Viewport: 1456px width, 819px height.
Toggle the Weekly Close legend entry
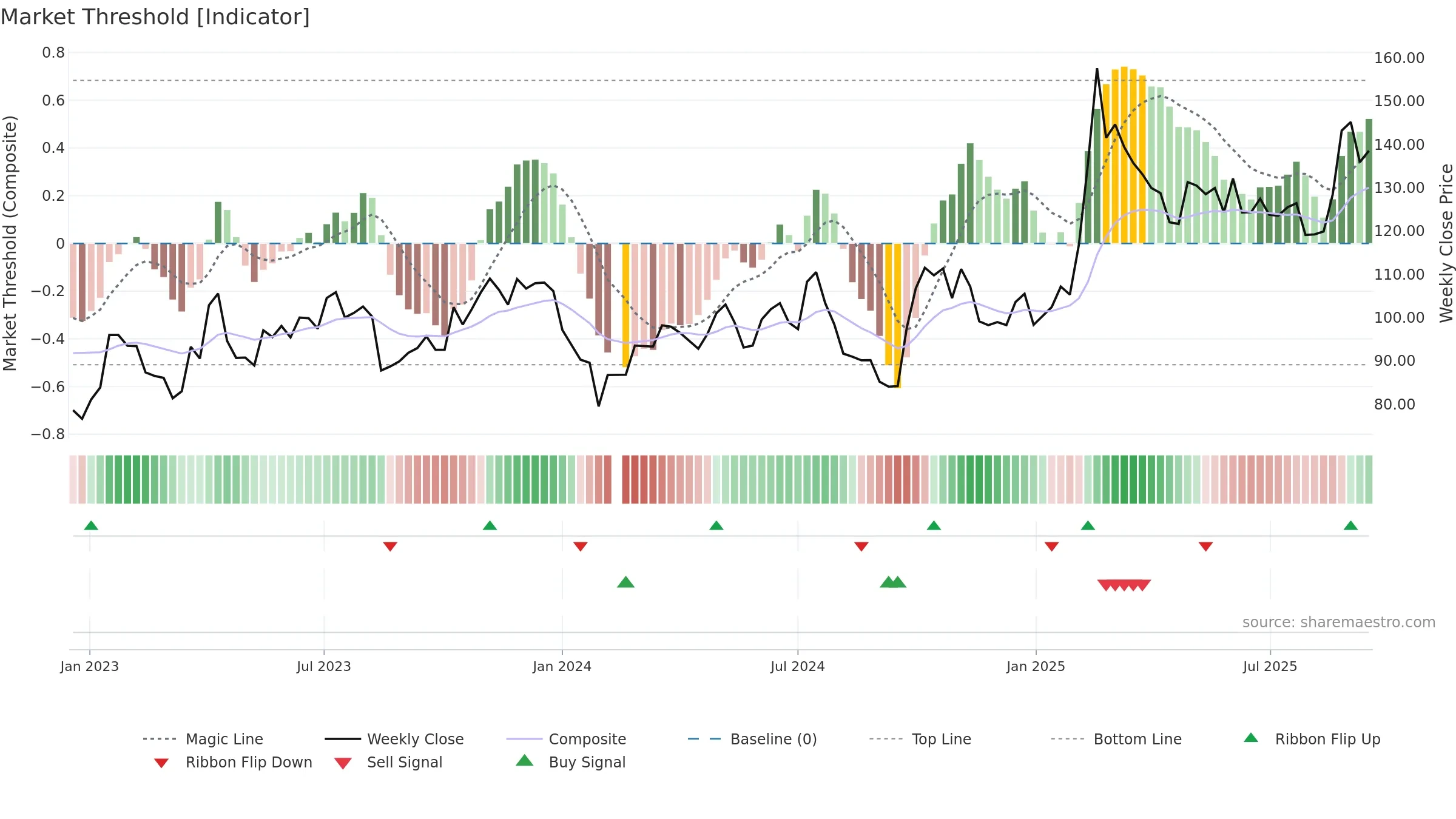[x=394, y=739]
